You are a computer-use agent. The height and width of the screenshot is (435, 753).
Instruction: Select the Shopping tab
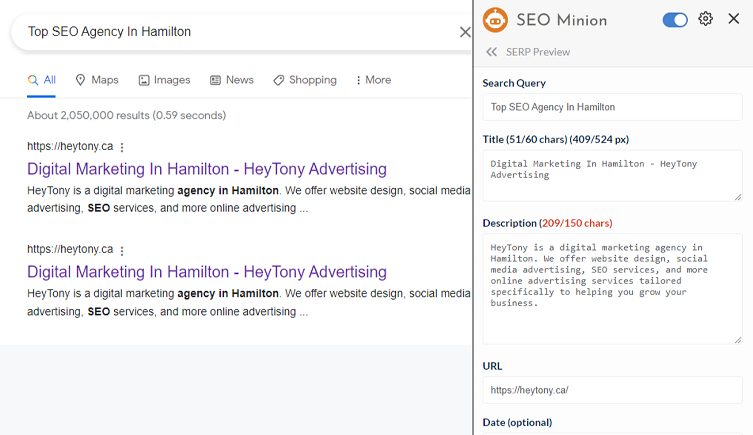(307, 80)
